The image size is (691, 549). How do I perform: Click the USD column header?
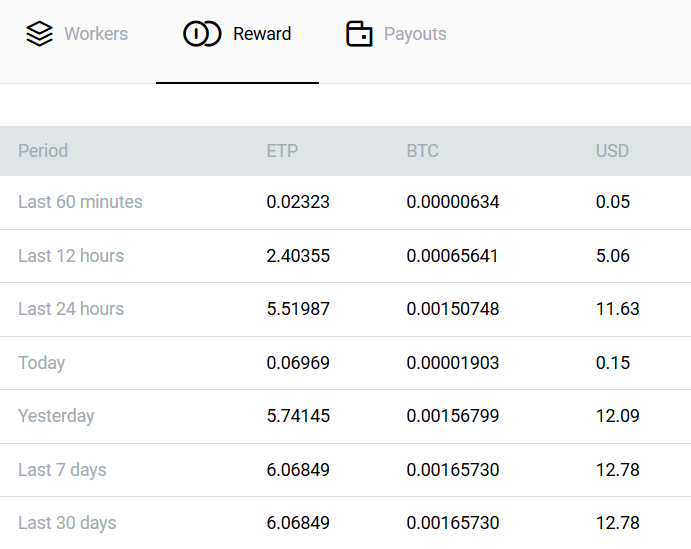[612, 151]
